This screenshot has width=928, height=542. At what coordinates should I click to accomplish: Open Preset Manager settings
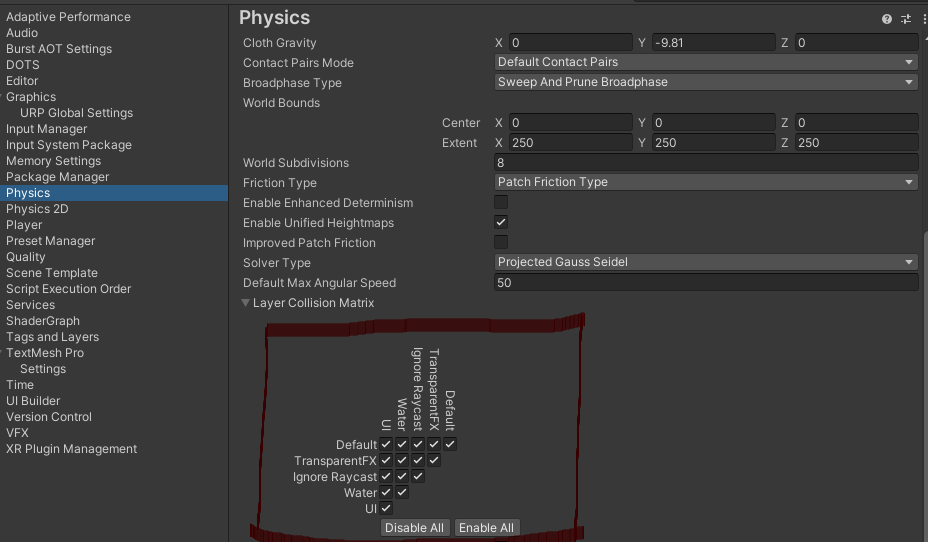[x=50, y=240]
